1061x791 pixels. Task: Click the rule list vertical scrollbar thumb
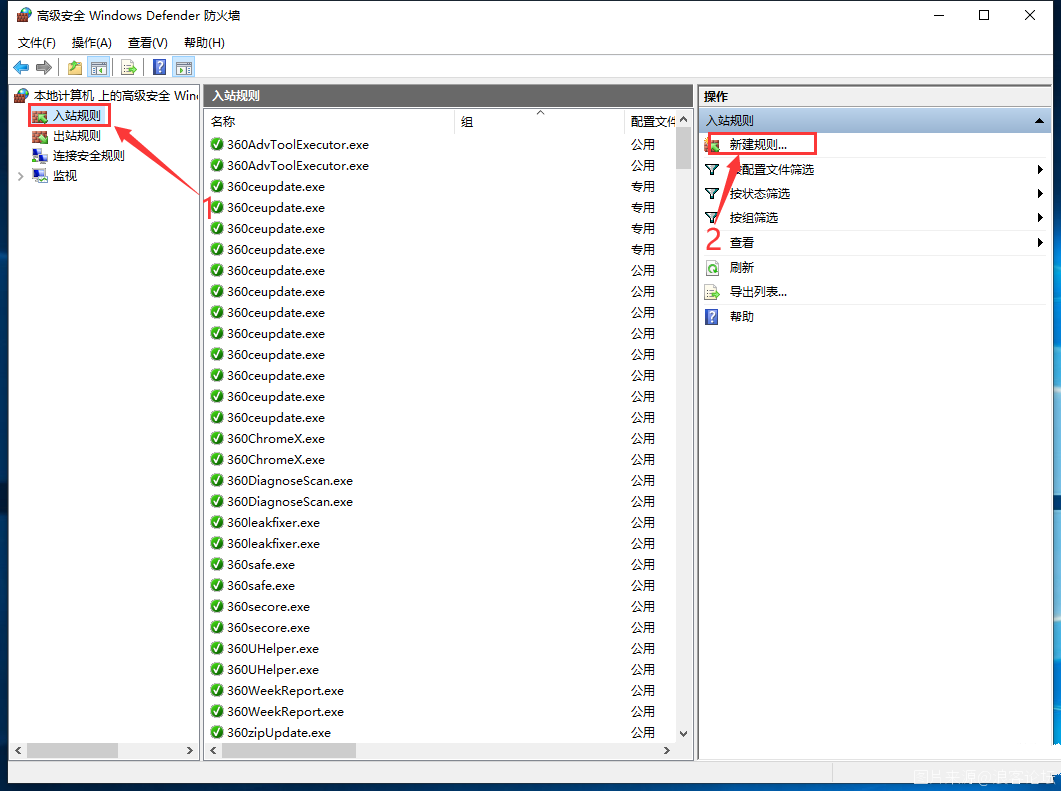pyautogui.click(x=683, y=148)
